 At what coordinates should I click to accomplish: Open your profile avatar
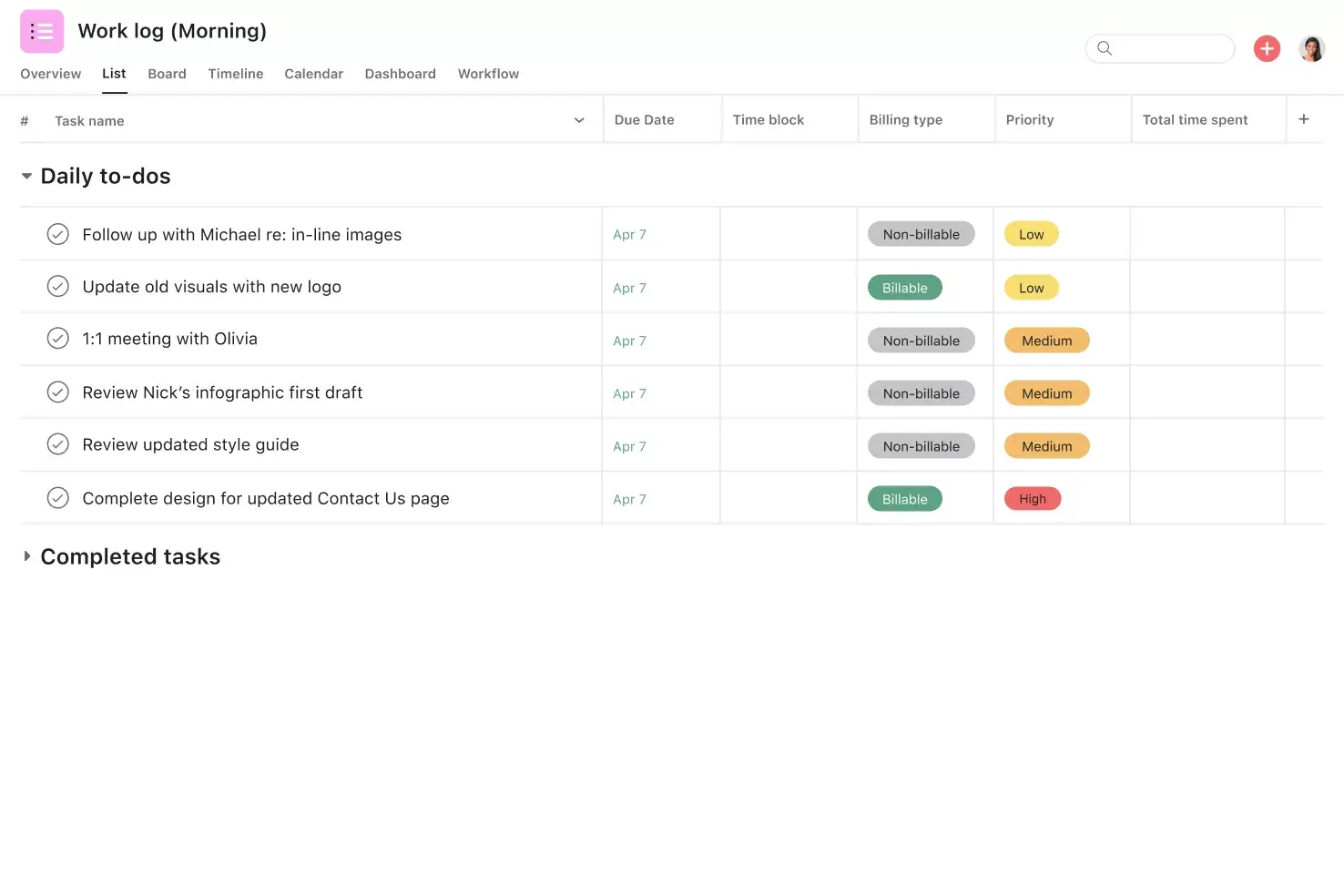click(x=1312, y=48)
